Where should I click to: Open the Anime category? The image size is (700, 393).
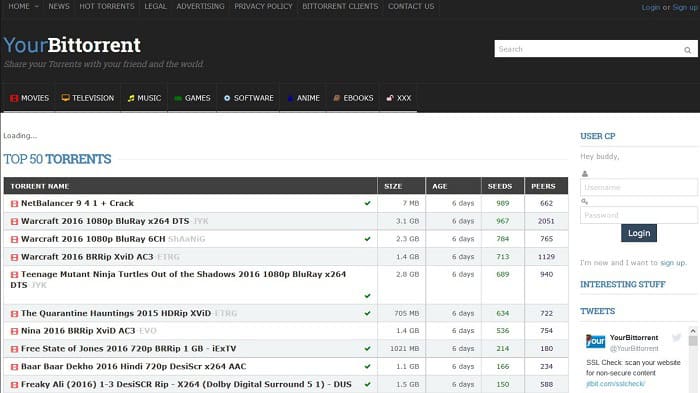[x=304, y=98]
